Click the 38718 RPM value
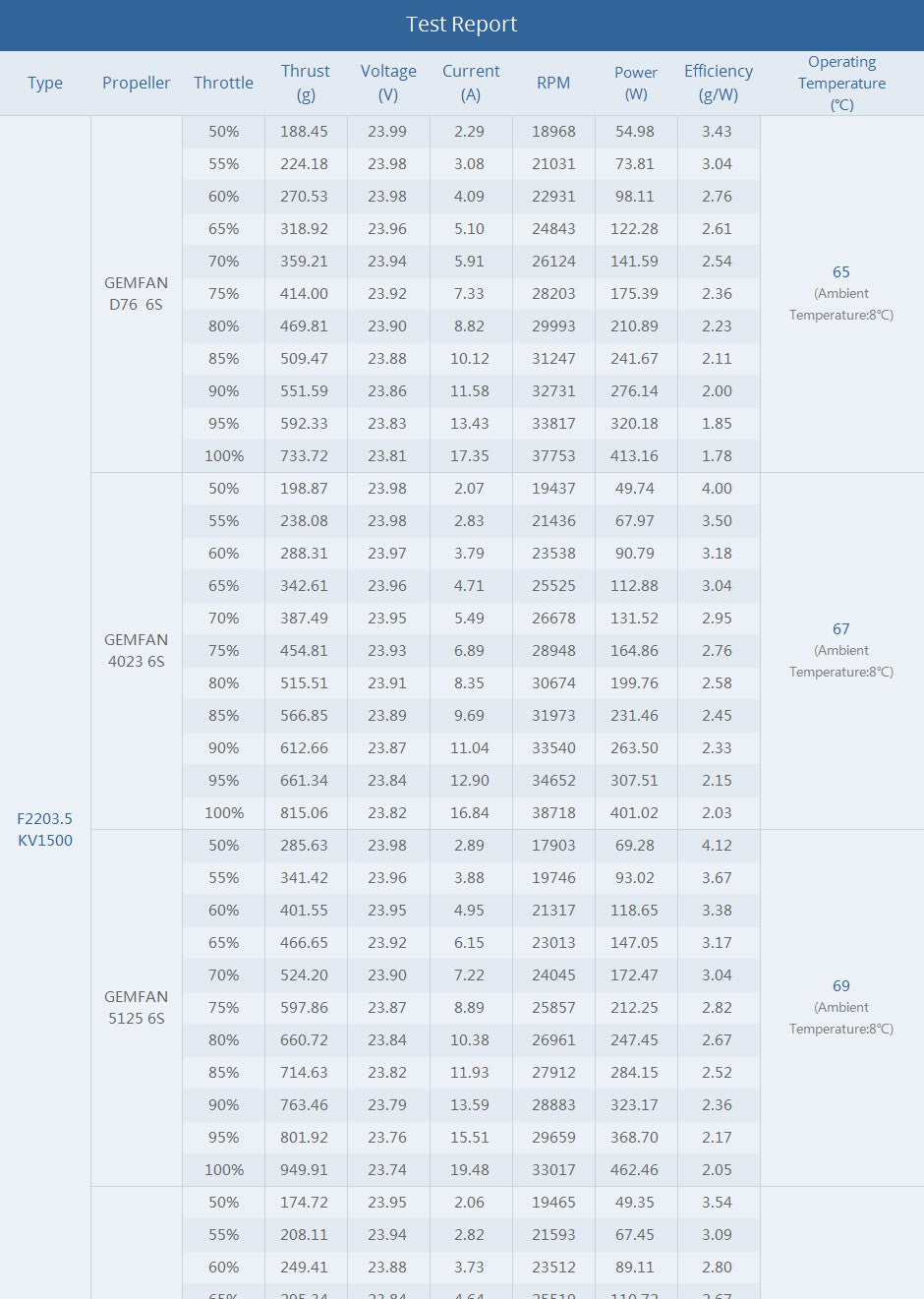This screenshot has height=1299, width=924. click(553, 813)
